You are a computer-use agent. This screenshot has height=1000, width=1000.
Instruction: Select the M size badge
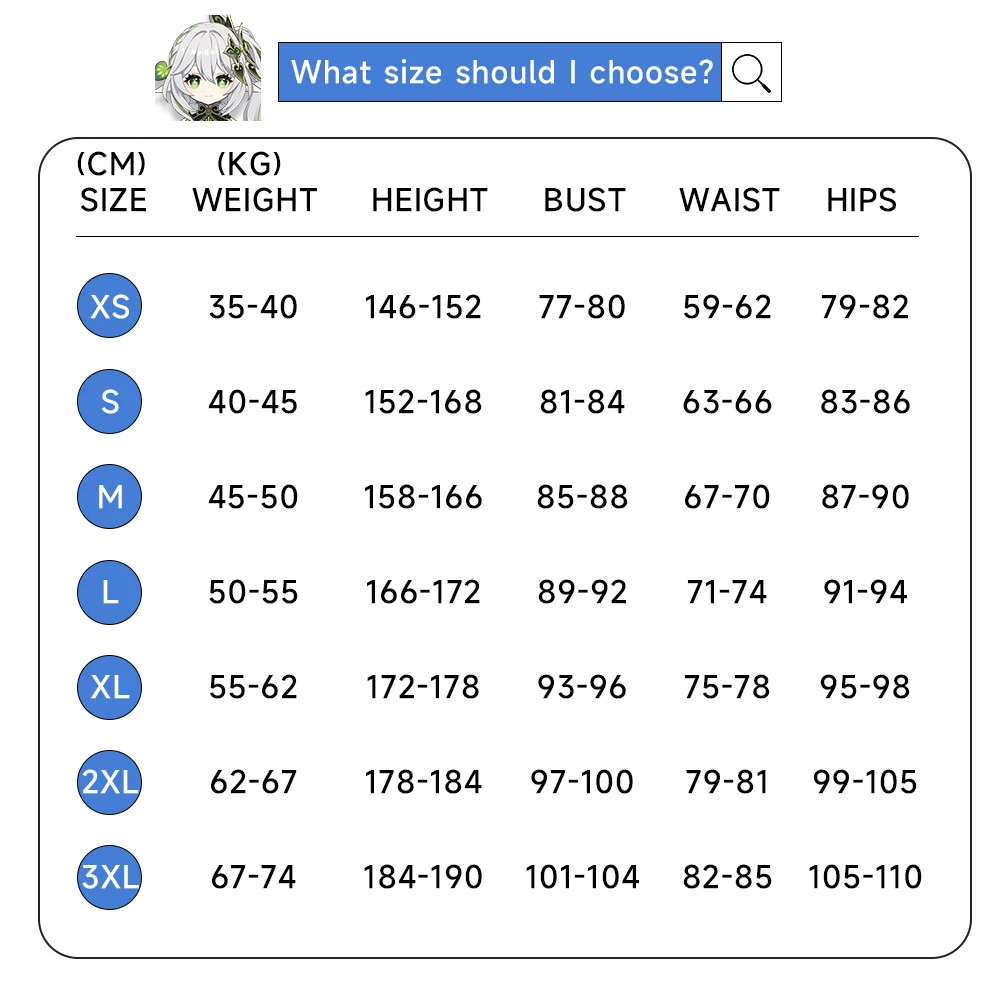point(110,496)
